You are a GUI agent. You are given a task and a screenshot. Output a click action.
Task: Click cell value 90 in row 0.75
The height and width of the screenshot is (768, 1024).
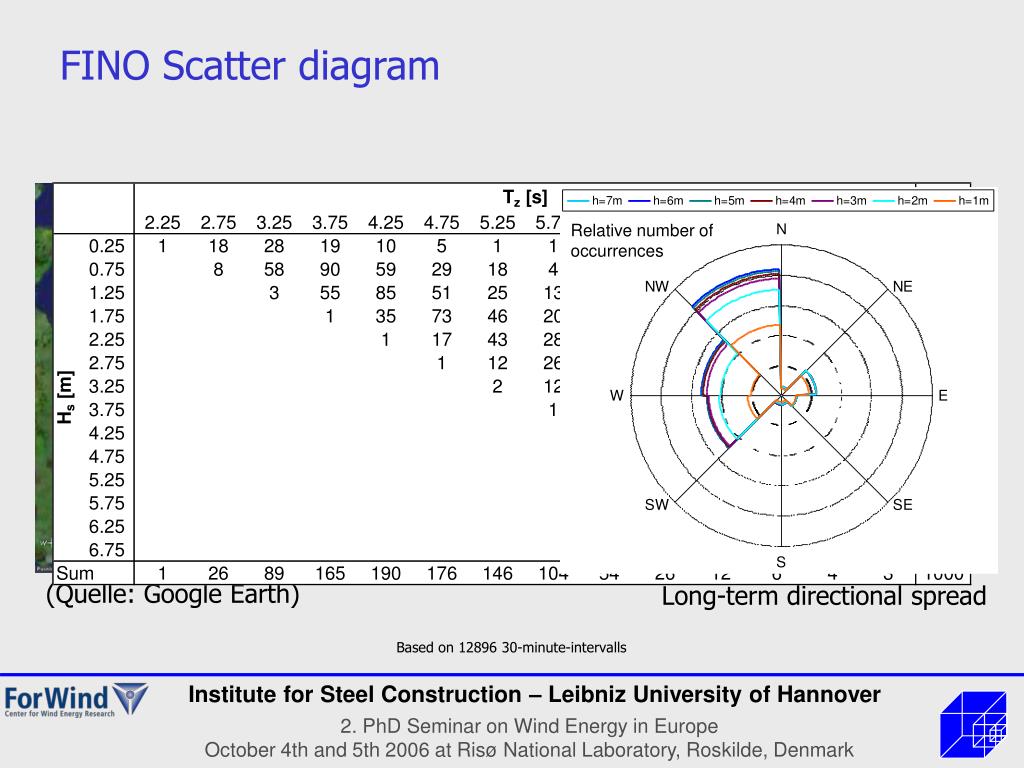click(330, 270)
